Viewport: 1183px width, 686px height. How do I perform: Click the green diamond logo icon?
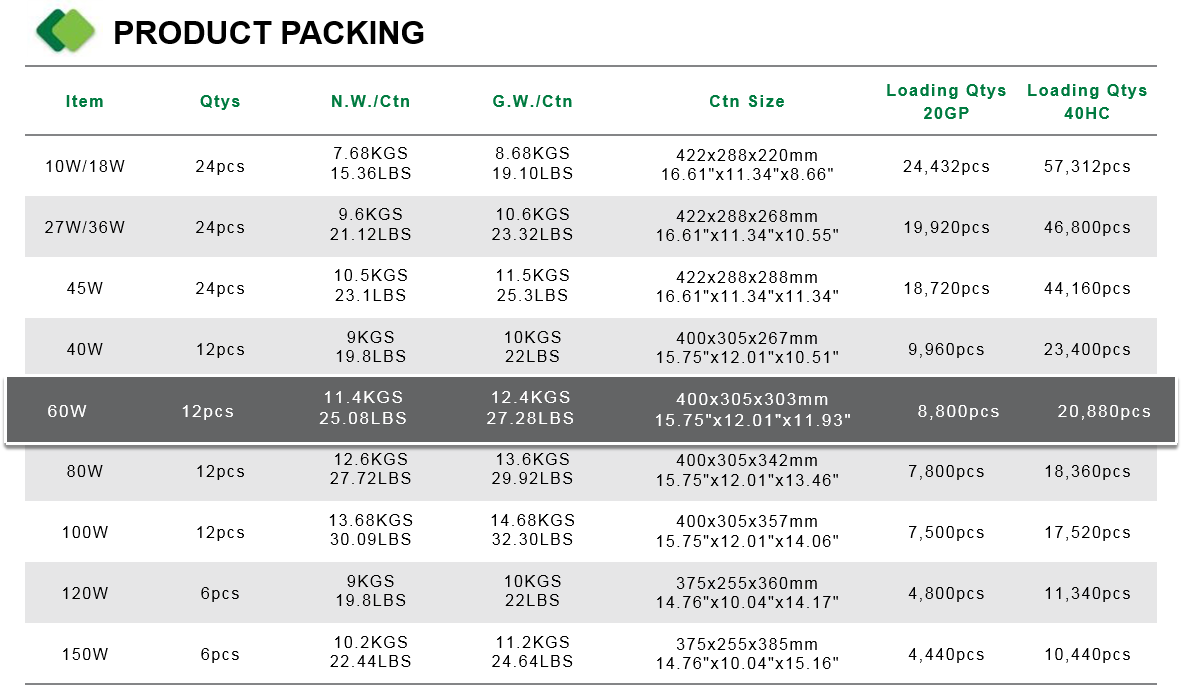(x=66, y=31)
